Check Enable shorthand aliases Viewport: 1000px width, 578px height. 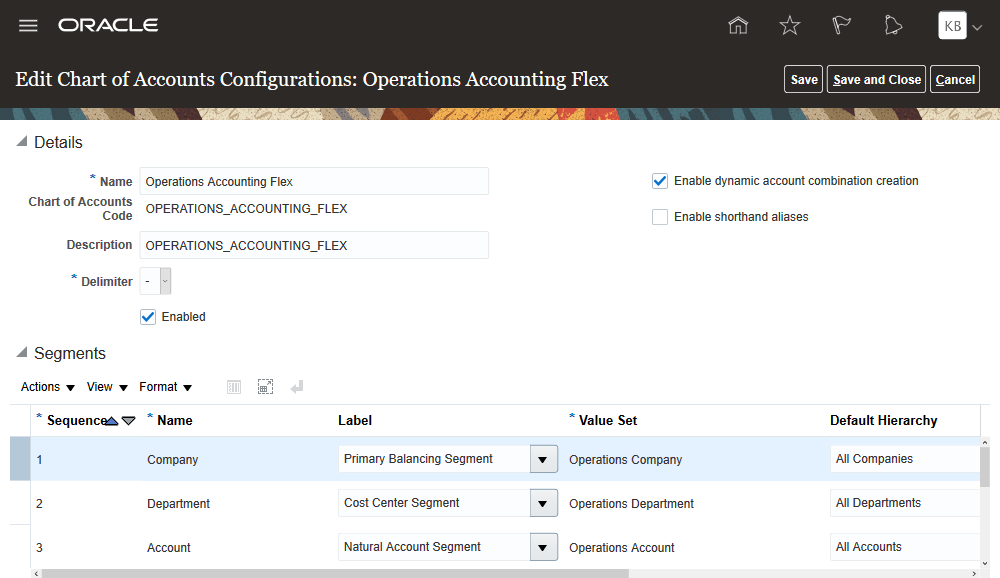(x=660, y=217)
